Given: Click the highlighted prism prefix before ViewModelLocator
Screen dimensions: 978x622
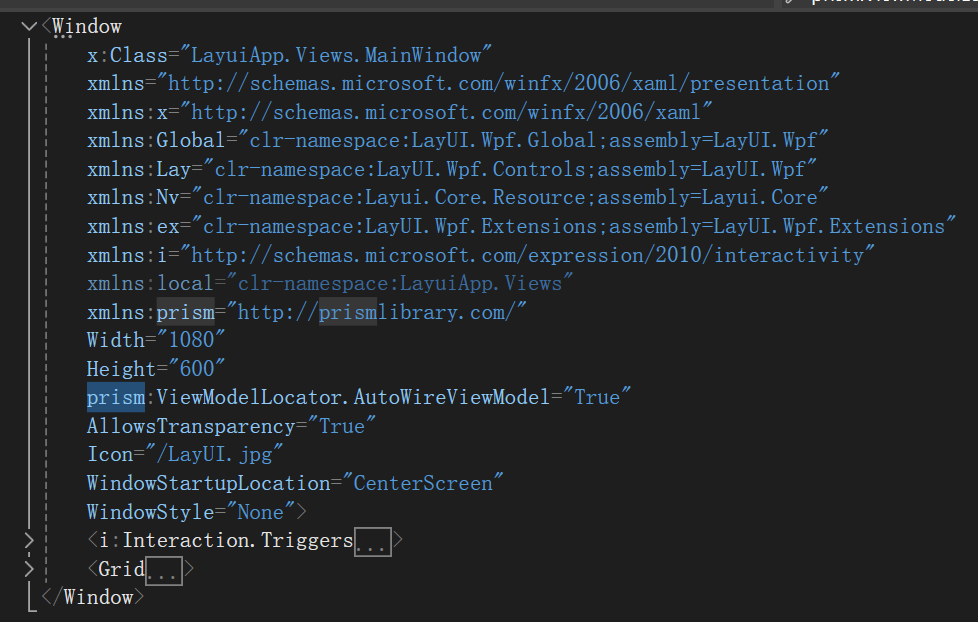Looking at the screenshot, I should pyautogui.click(x=115, y=397).
